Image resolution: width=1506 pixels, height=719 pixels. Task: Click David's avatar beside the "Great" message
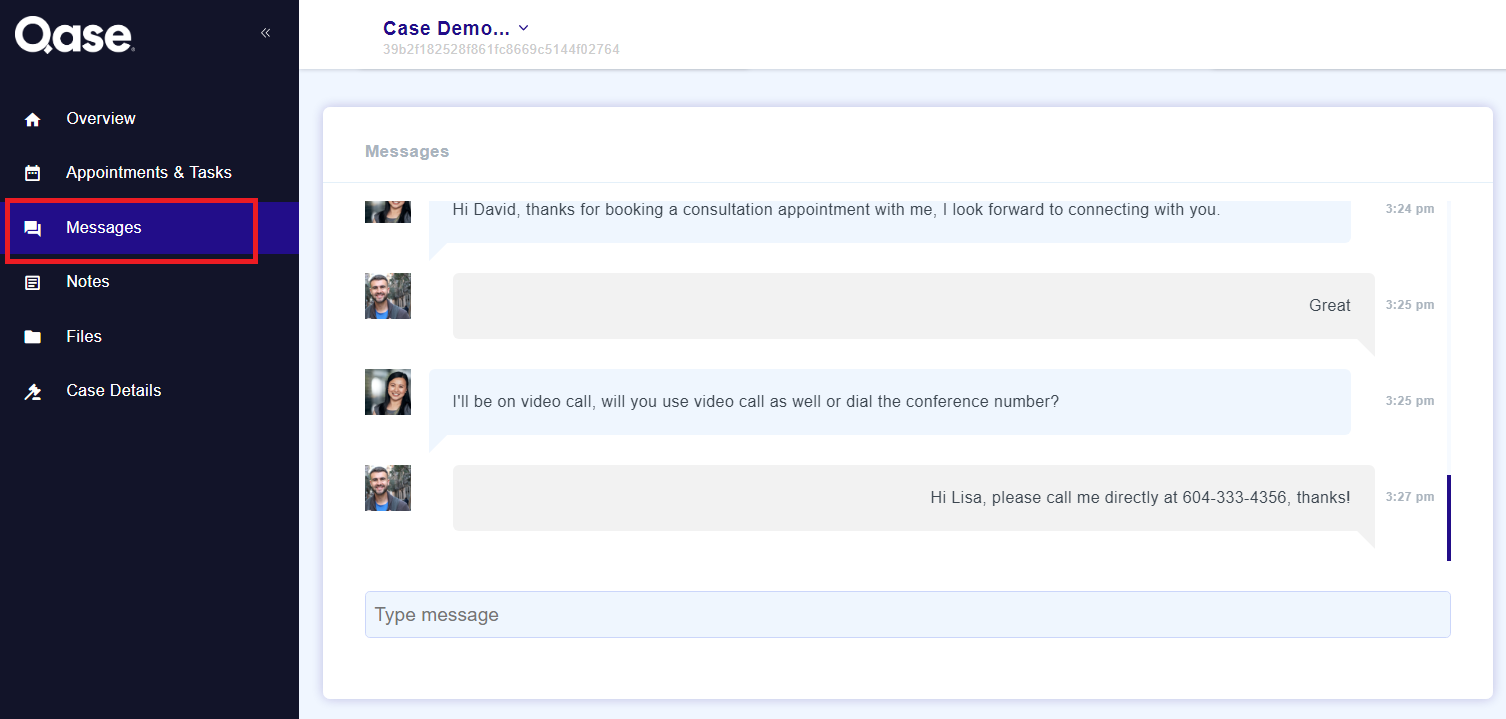[388, 296]
